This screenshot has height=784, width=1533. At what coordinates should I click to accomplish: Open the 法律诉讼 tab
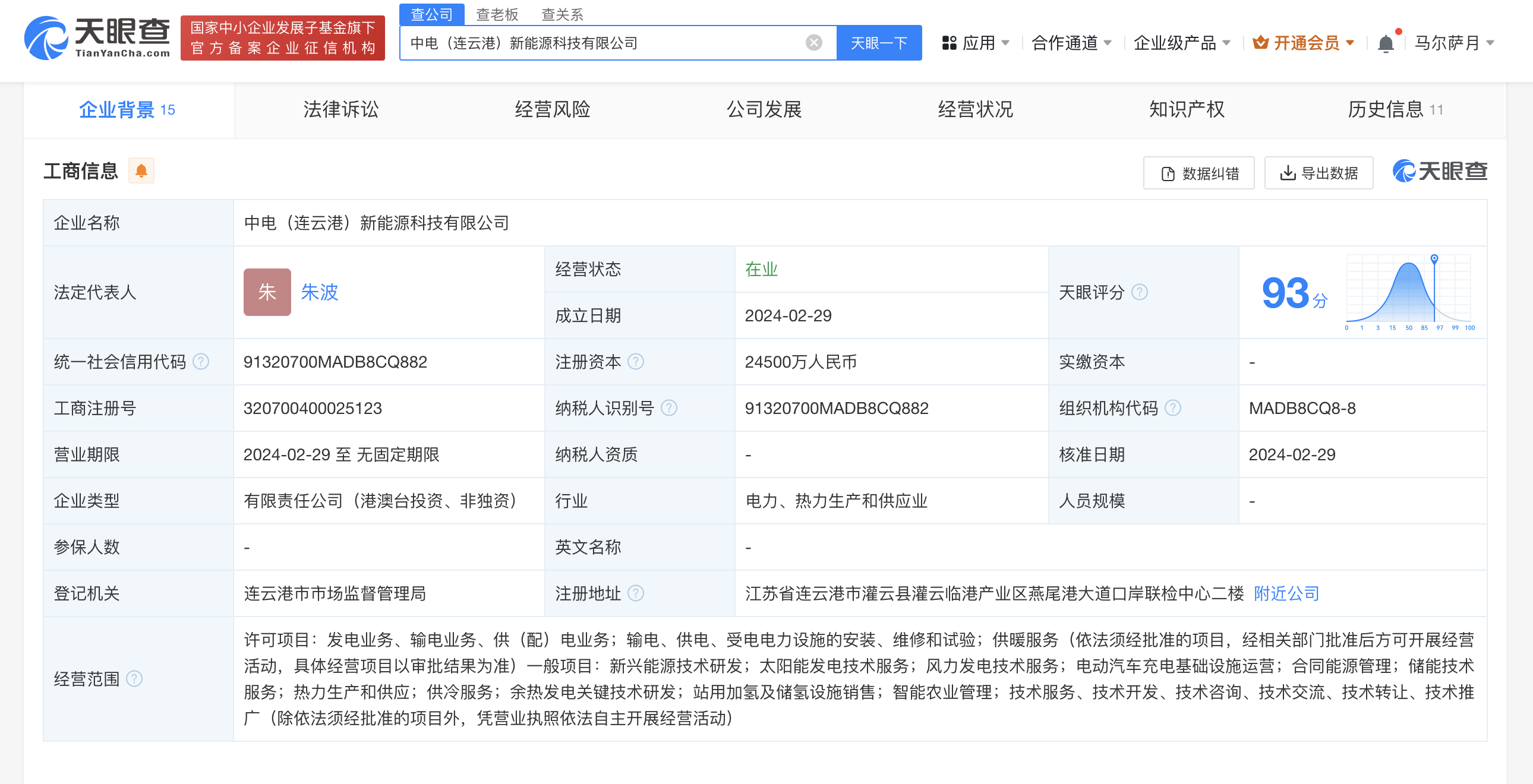point(340,109)
